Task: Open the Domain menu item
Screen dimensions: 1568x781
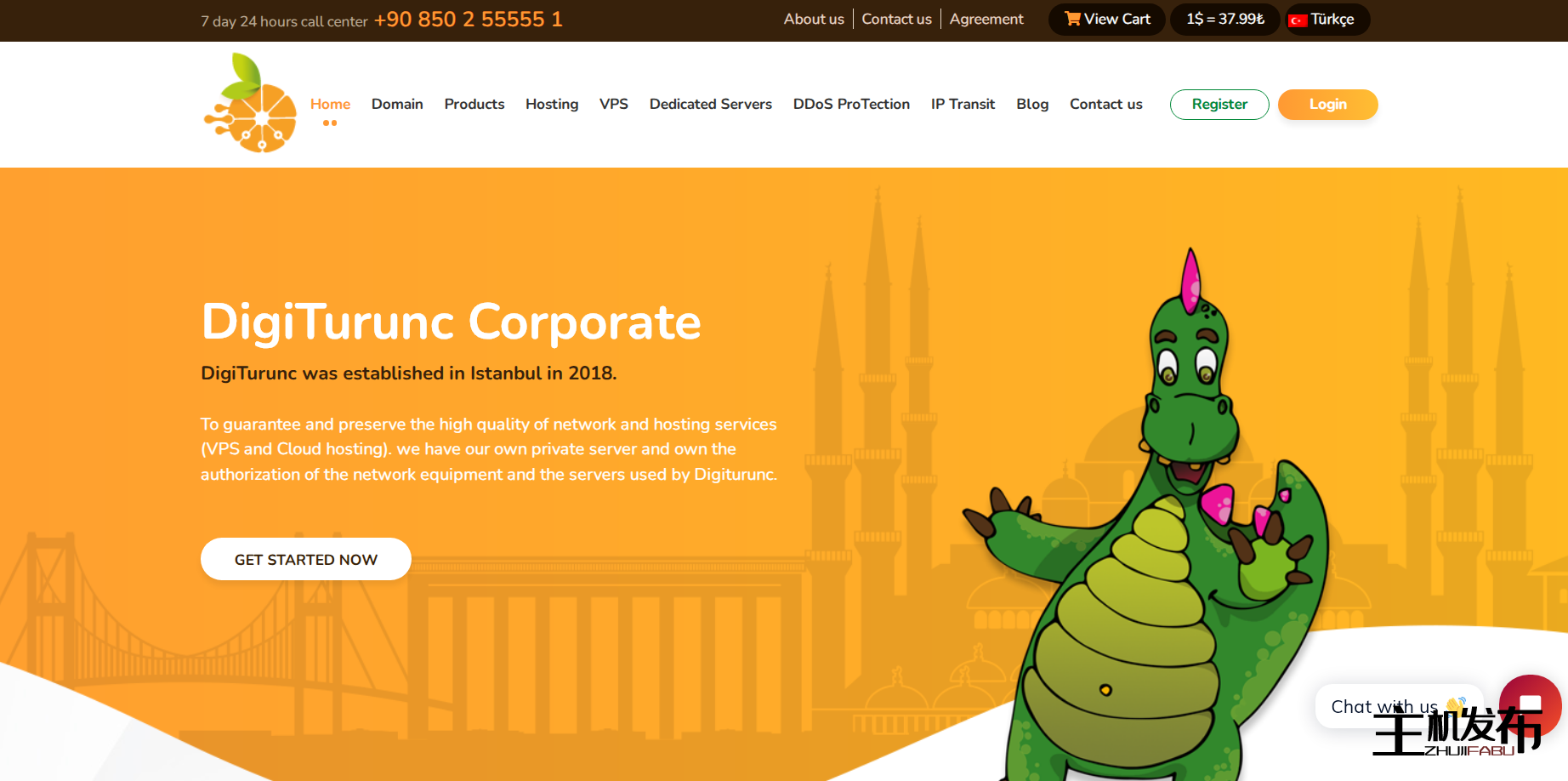Action: pyautogui.click(x=397, y=104)
